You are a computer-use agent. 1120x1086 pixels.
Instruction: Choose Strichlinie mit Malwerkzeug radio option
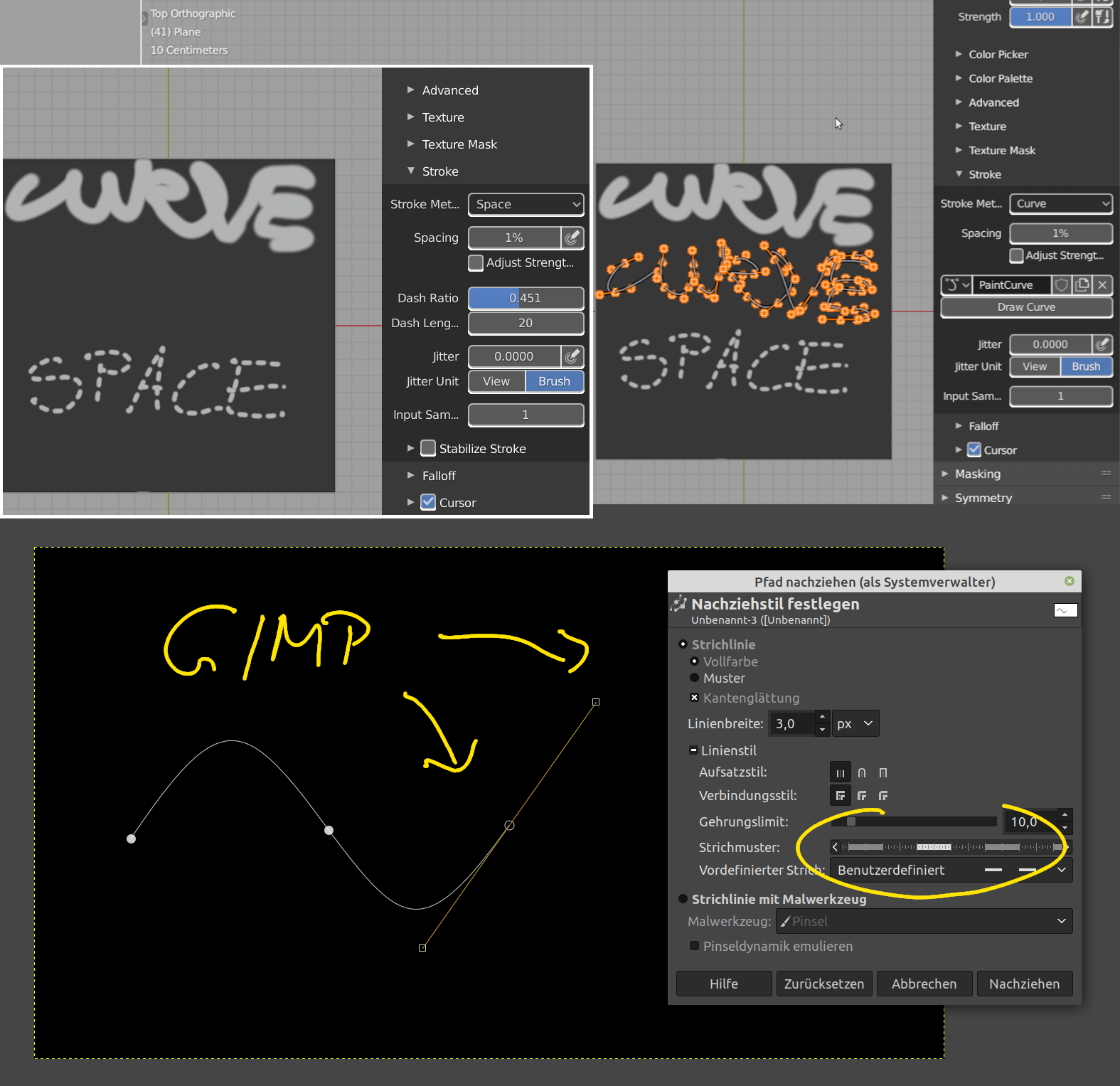pos(683,899)
